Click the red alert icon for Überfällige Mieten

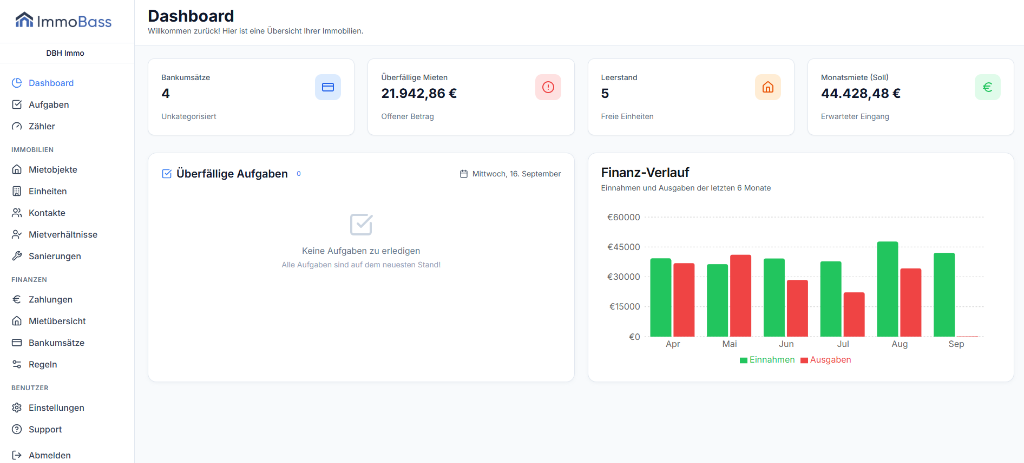point(548,87)
